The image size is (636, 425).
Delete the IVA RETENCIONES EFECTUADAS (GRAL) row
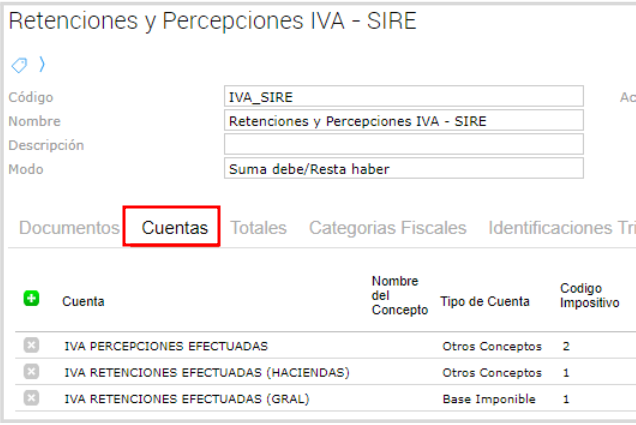coord(31,398)
